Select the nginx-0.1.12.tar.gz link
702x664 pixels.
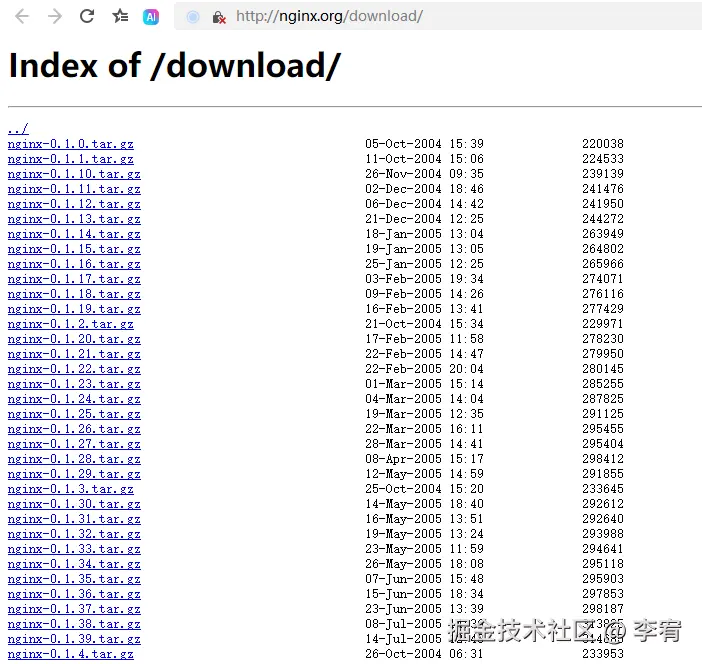click(x=74, y=204)
